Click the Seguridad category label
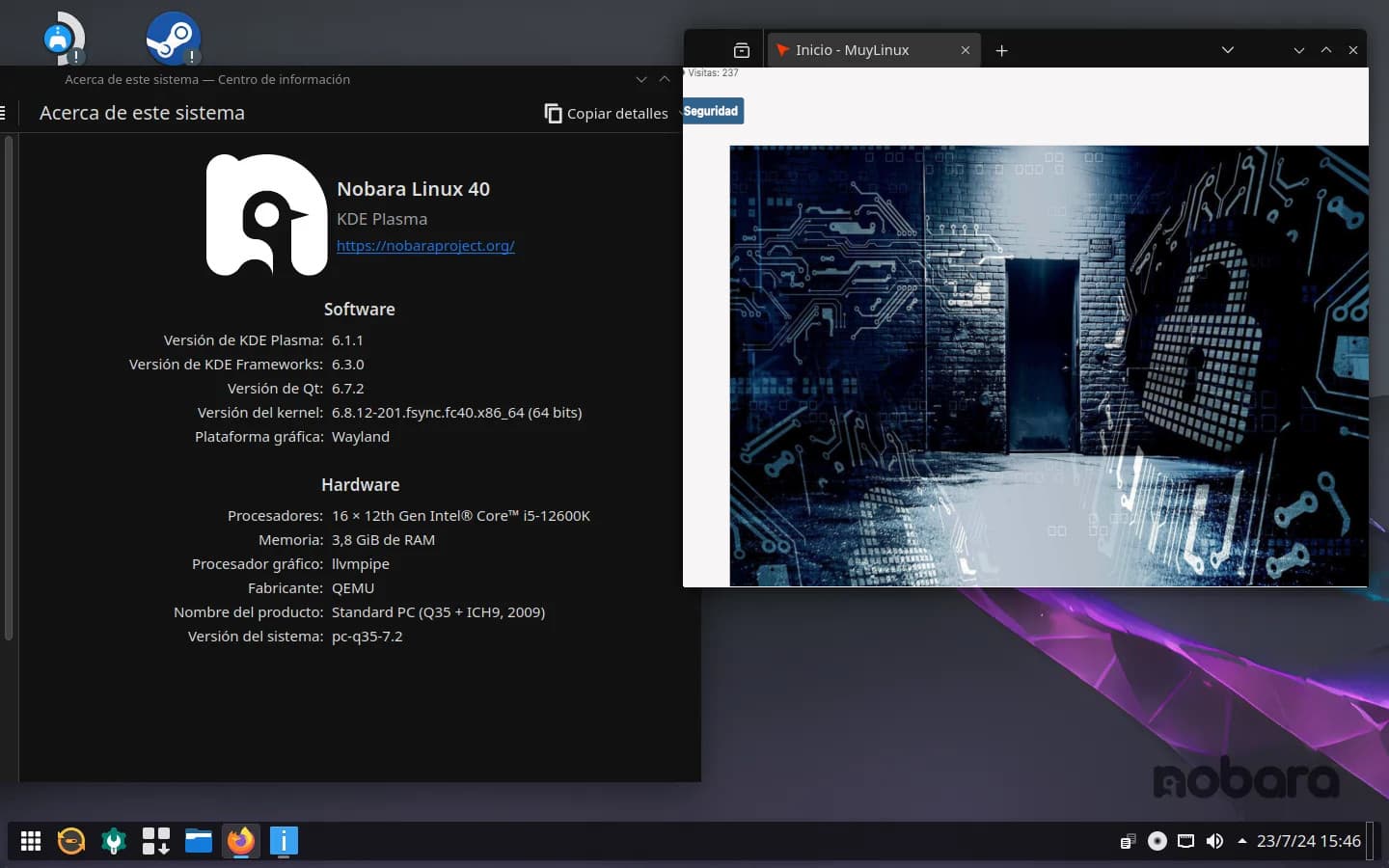Image resolution: width=1389 pixels, height=868 pixels. (712, 111)
